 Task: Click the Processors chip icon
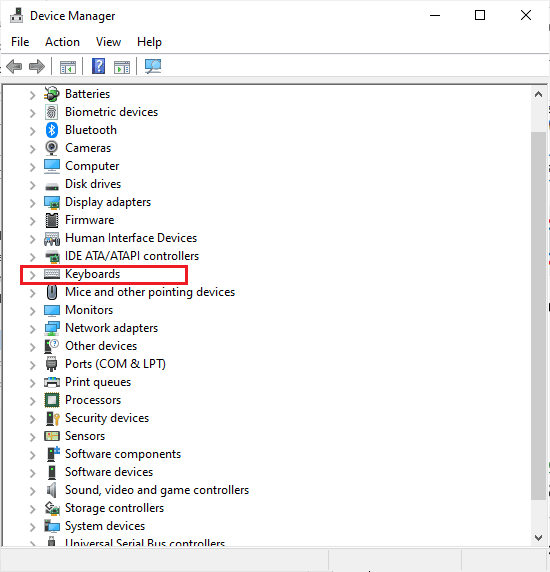point(52,400)
